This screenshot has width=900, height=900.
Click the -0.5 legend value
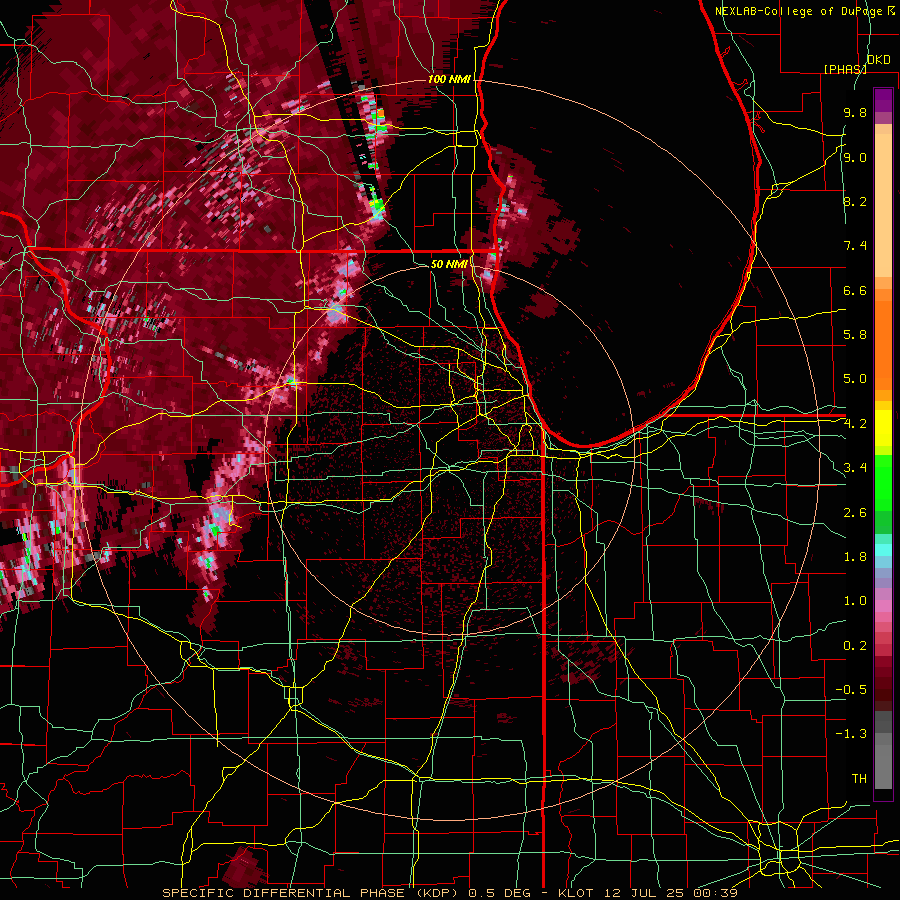click(x=851, y=689)
